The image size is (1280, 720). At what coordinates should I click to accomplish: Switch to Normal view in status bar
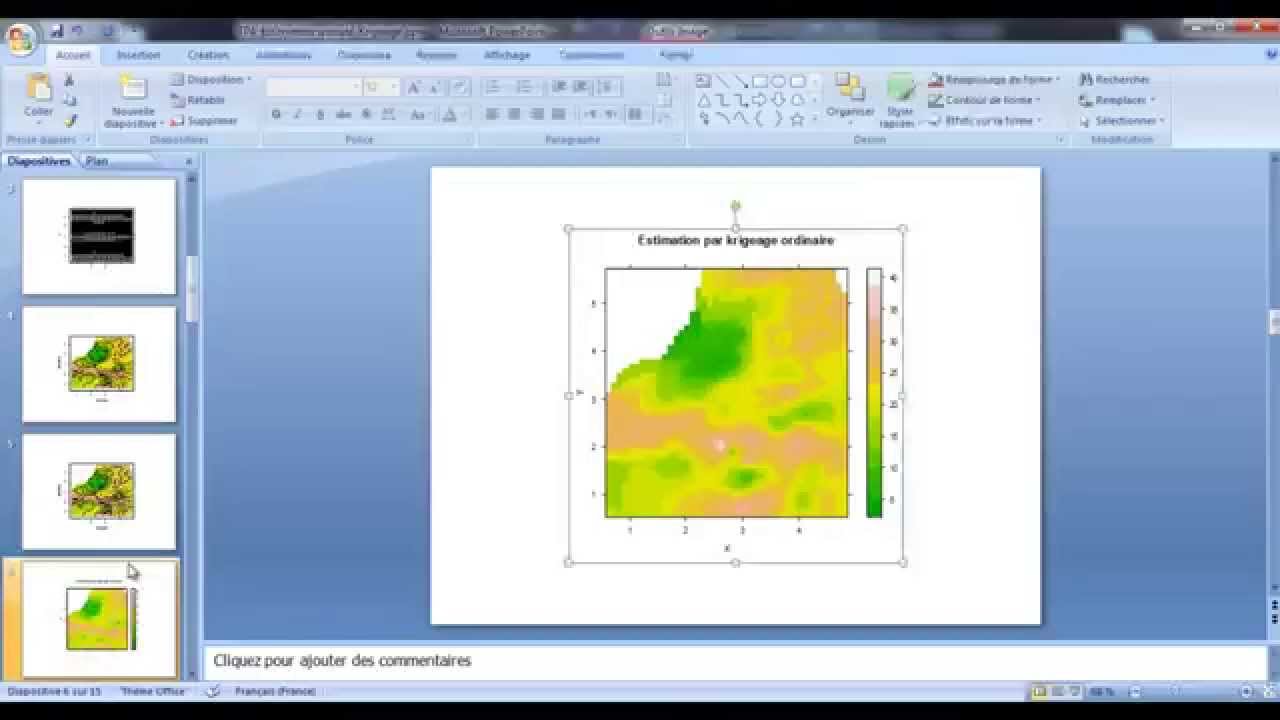point(1039,691)
